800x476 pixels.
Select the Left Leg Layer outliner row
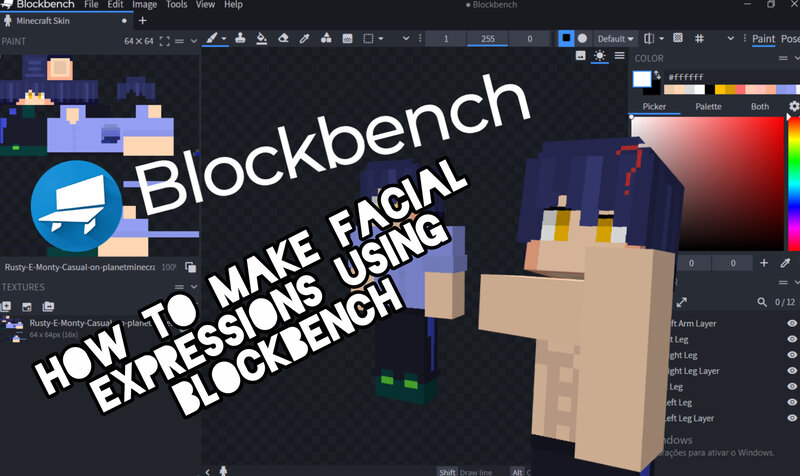[x=730, y=418]
